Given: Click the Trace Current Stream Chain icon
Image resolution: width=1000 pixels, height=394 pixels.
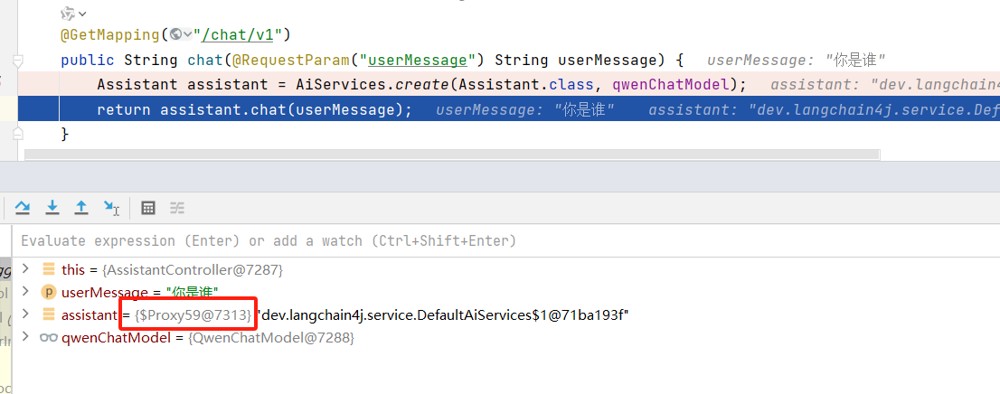Looking at the screenshot, I should [x=177, y=208].
